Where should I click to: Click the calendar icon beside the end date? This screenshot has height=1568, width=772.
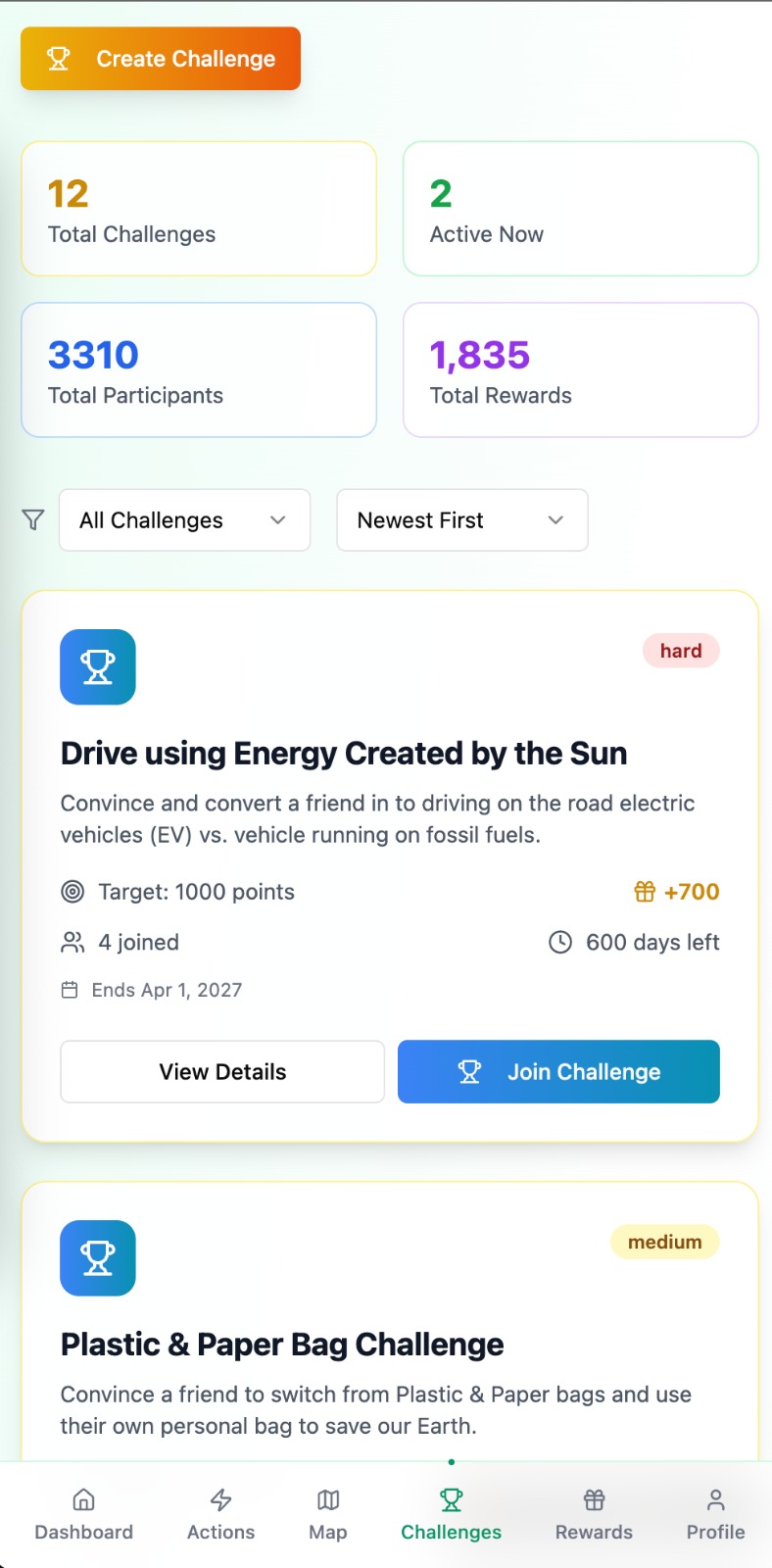(70, 990)
